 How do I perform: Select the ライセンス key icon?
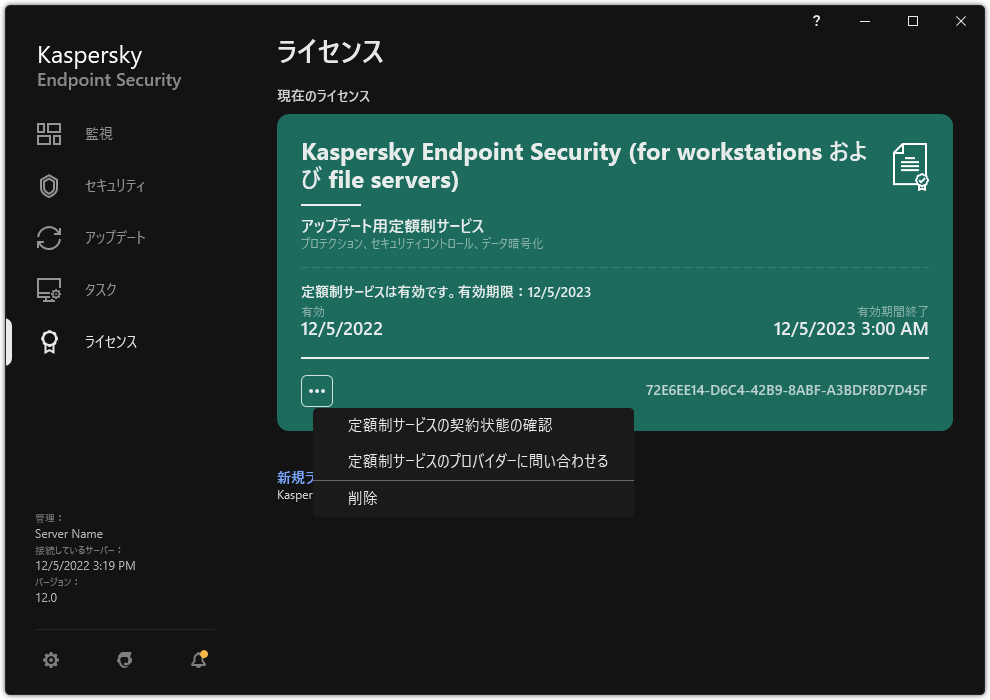coord(49,341)
